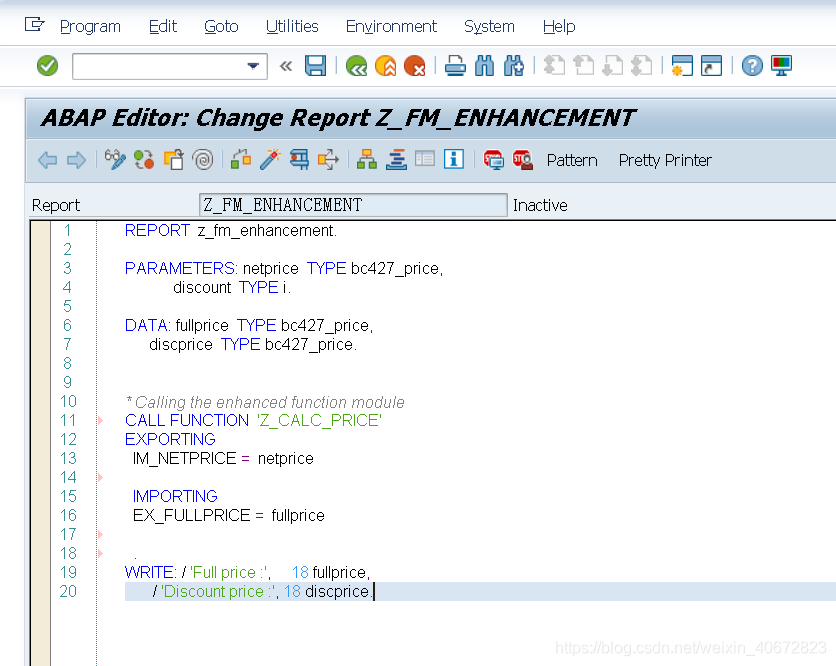This screenshot has height=666, width=836.
Task: Navigate back with the left arrow in editor toolbar
Action: (x=48, y=160)
